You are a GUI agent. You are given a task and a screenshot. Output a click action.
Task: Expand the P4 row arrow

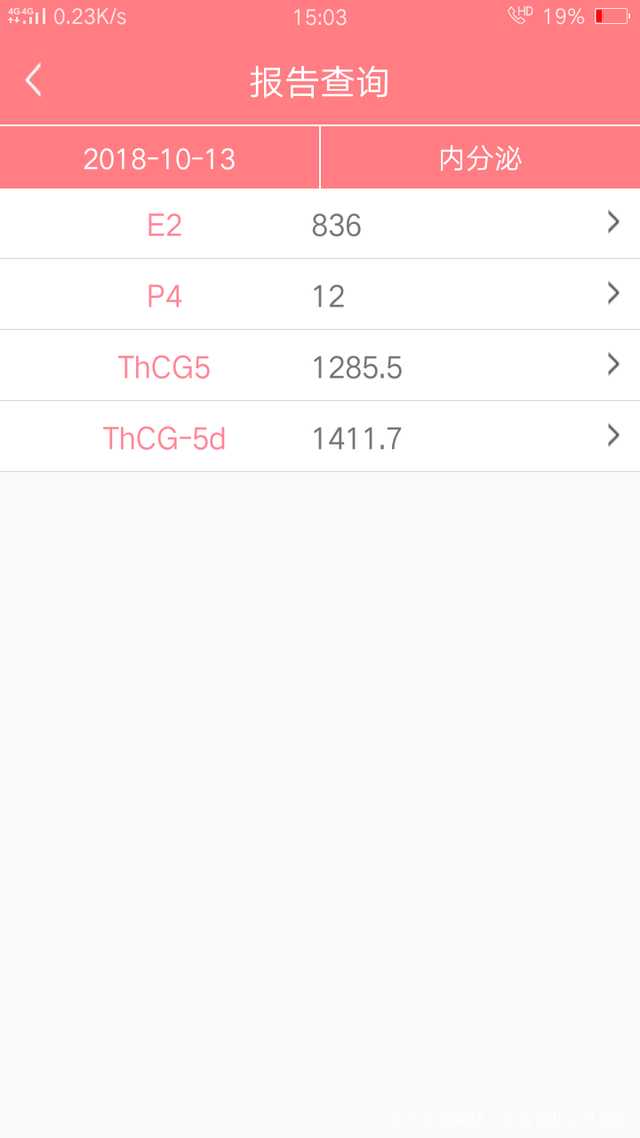coord(613,293)
